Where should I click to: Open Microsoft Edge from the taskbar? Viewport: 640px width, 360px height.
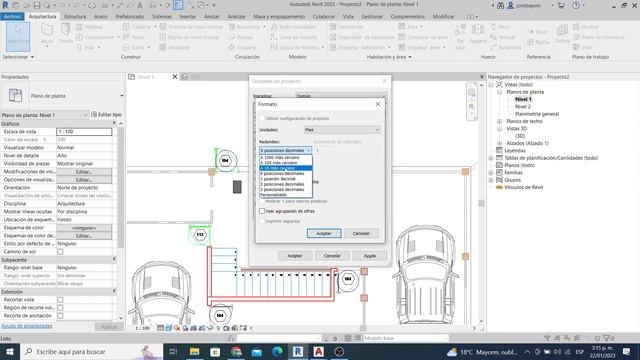tap(277, 351)
